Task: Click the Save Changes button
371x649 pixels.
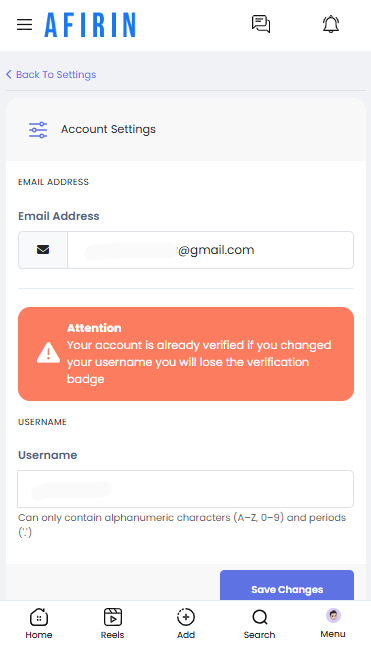Action: click(287, 585)
